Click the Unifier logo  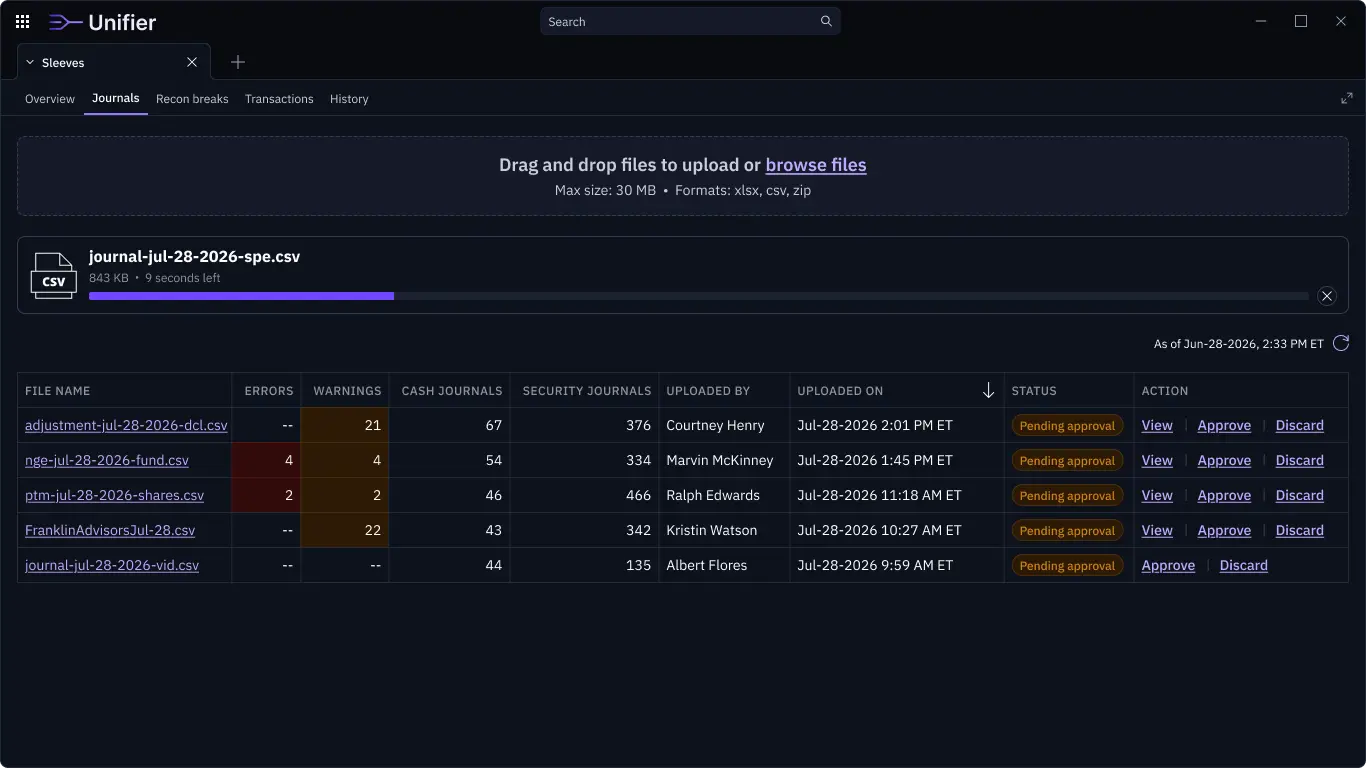pyautogui.click(x=103, y=22)
